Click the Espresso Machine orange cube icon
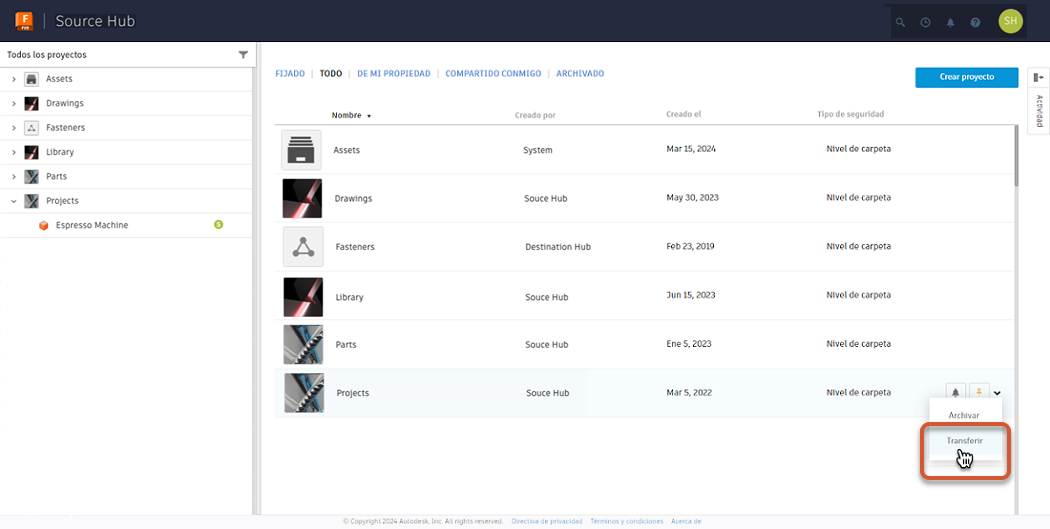 44,226
